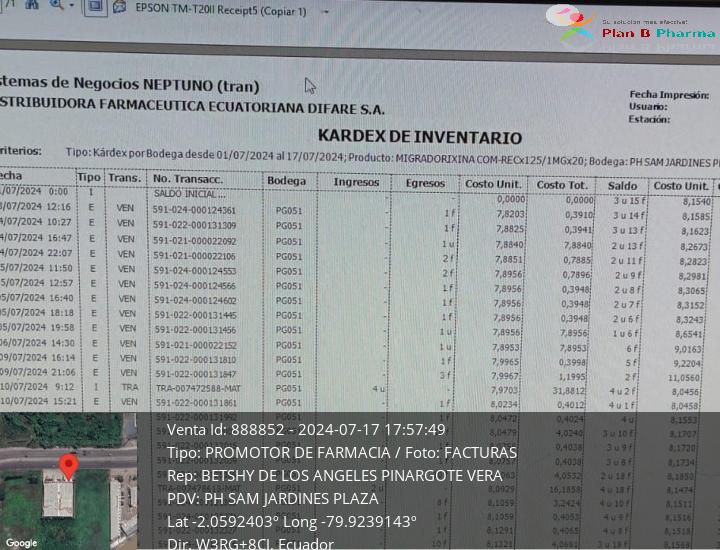The image size is (720, 550).
Task: Click the Trans. column header
Action: point(124,178)
